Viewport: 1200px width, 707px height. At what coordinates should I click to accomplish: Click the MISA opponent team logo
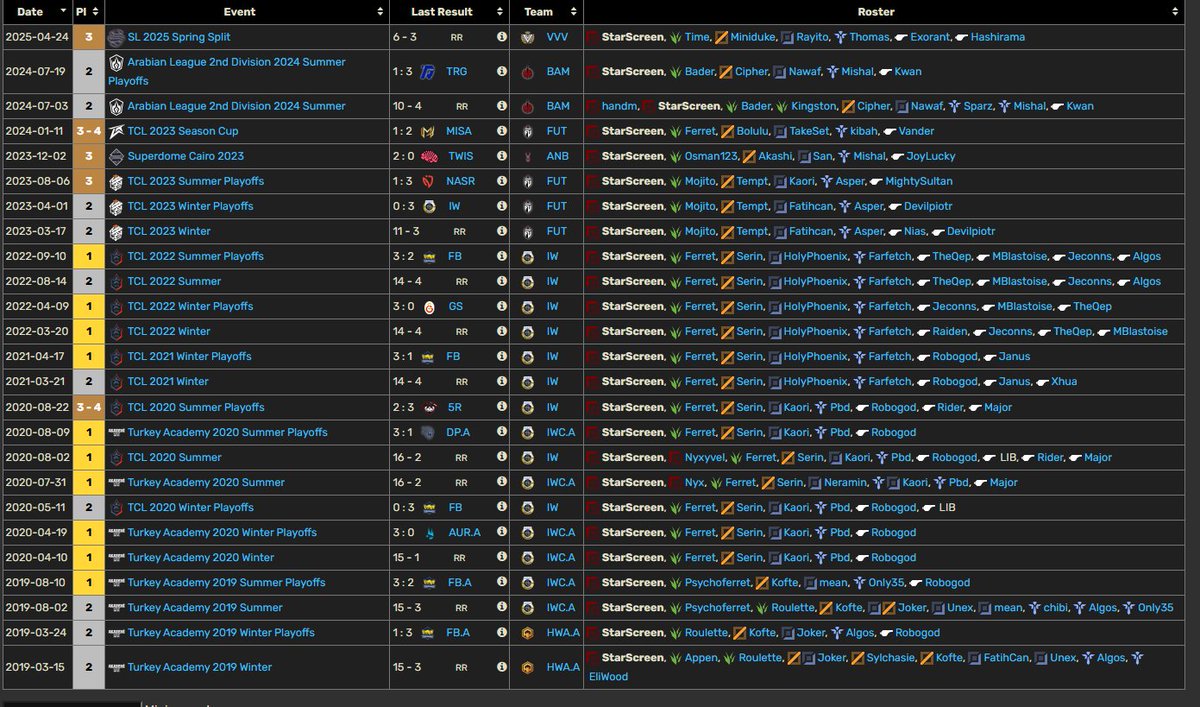click(427, 131)
